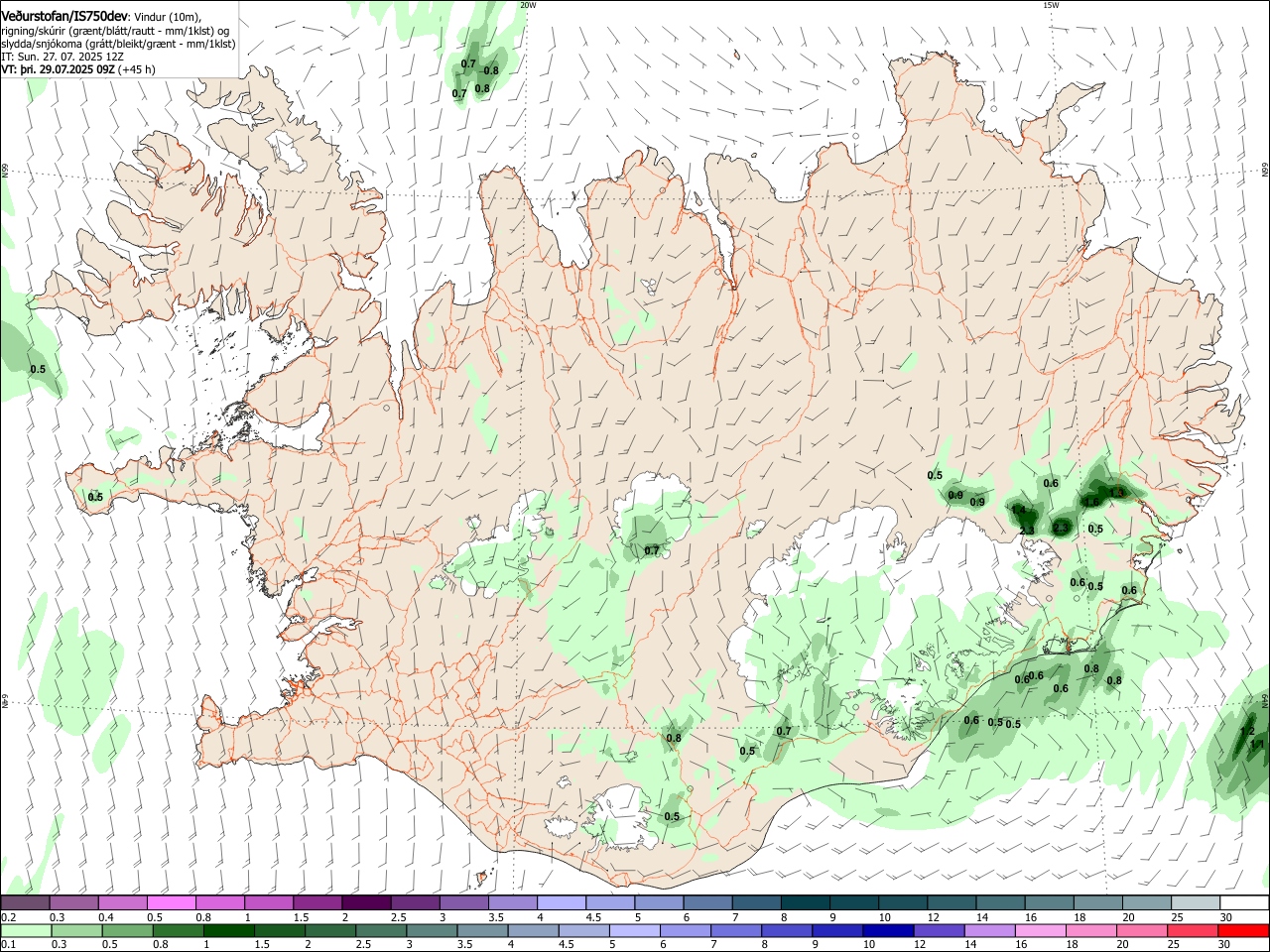Click the '0.7' value on Langjökull glacier
Screen dimensions: 1270x952
pos(652,550)
